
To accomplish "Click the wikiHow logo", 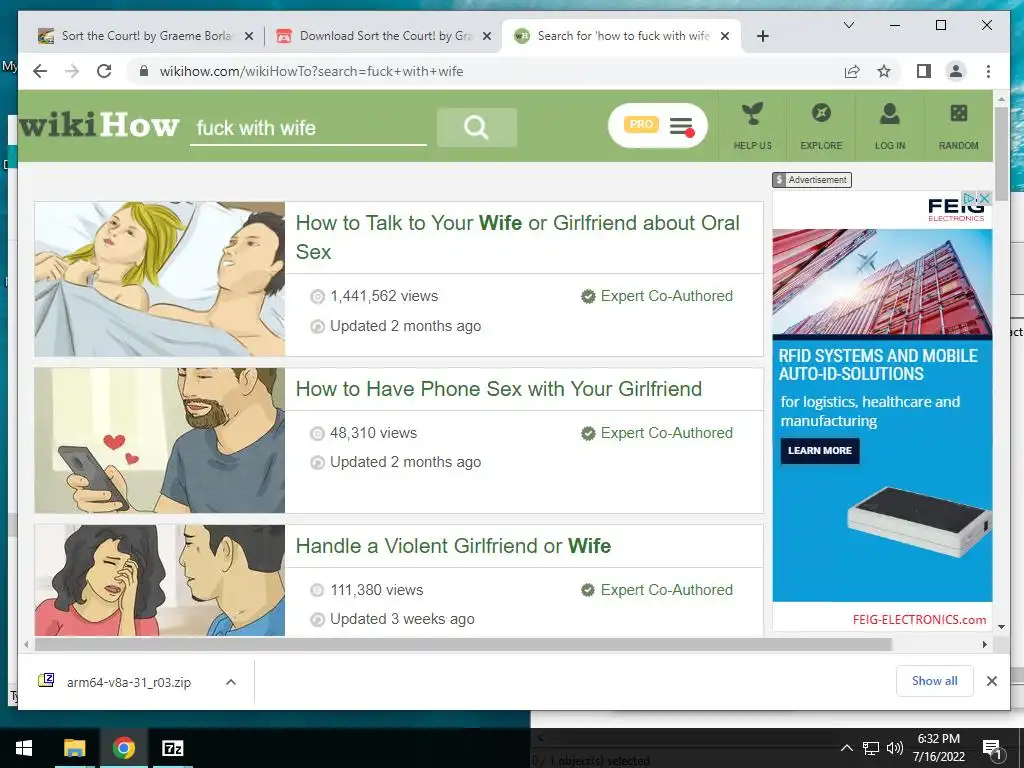I will (x=99, y=125).
